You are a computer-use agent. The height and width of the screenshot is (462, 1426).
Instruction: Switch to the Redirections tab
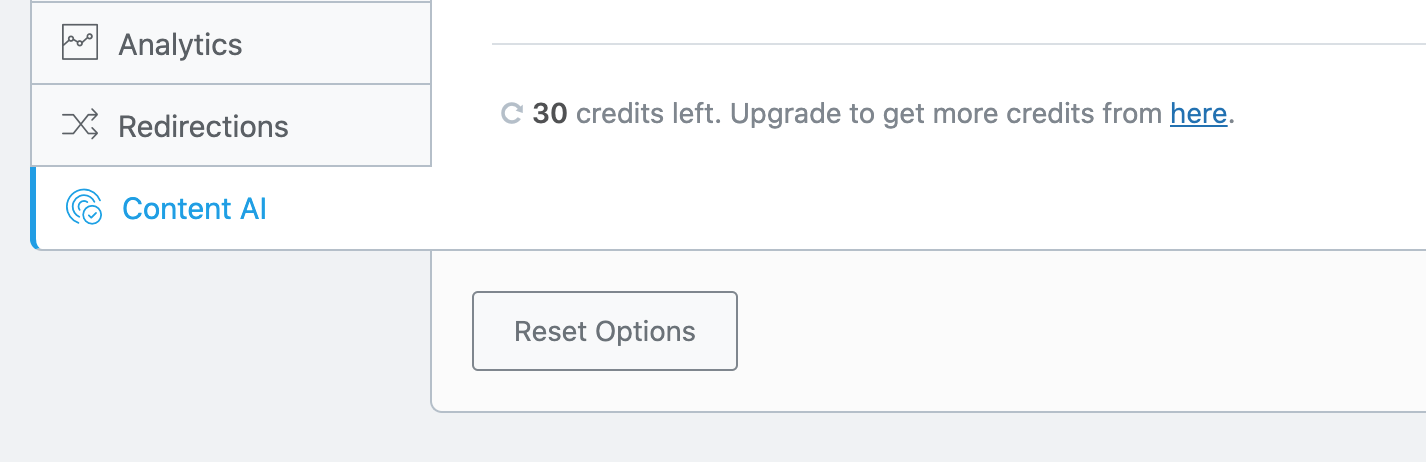(x=231, y=126)
